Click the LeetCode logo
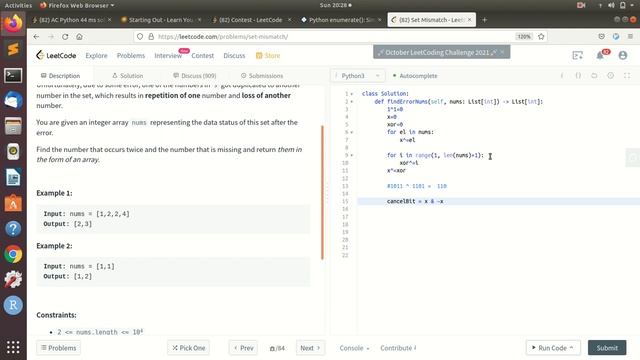Image resolution: width=640 pixels, height=360 pixels. pos(56,55)
